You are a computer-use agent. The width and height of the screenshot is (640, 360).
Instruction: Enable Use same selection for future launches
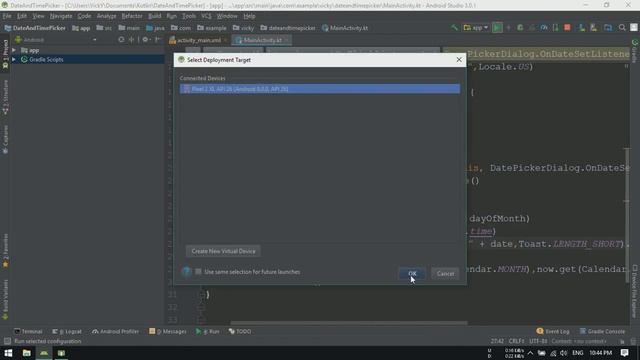coord(198,272)
